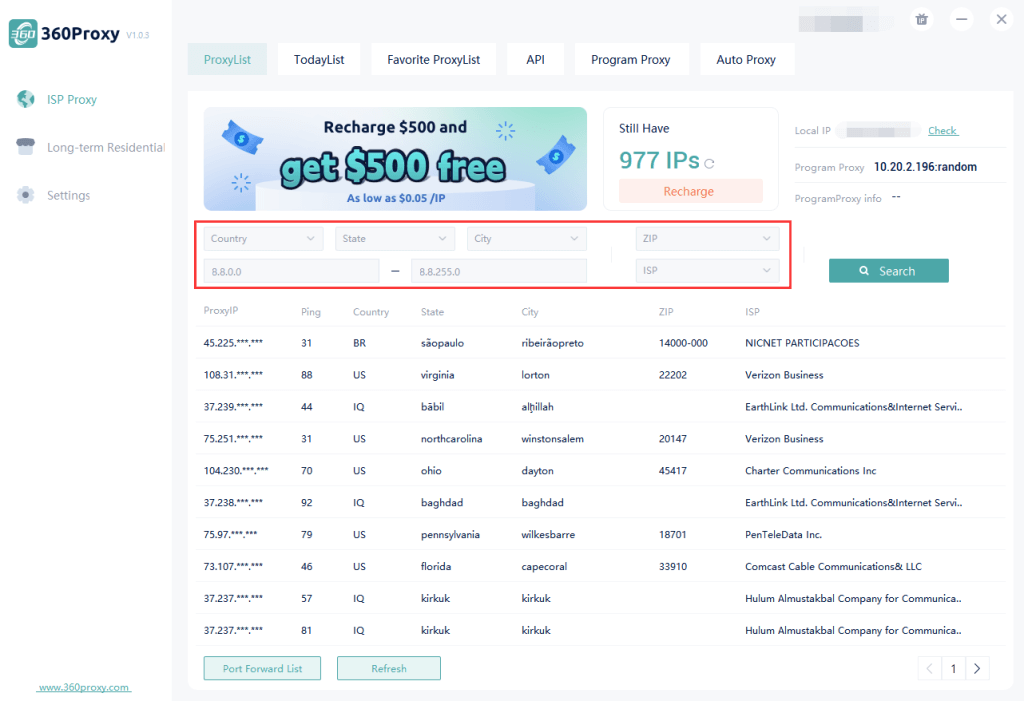
Task: Click the capecoral city cell
Action: tap(544, 566)
